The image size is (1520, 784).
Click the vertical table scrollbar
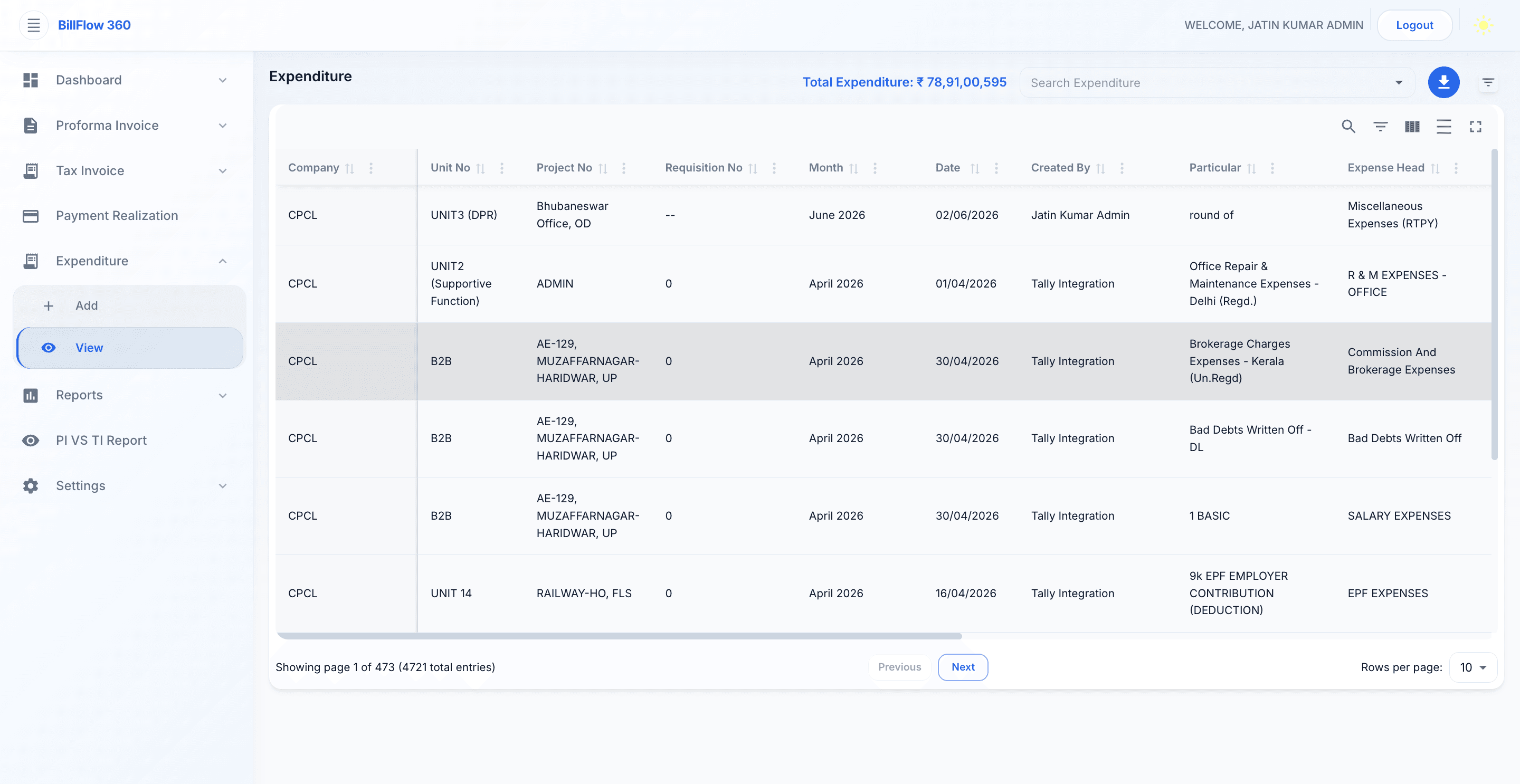1494,304
